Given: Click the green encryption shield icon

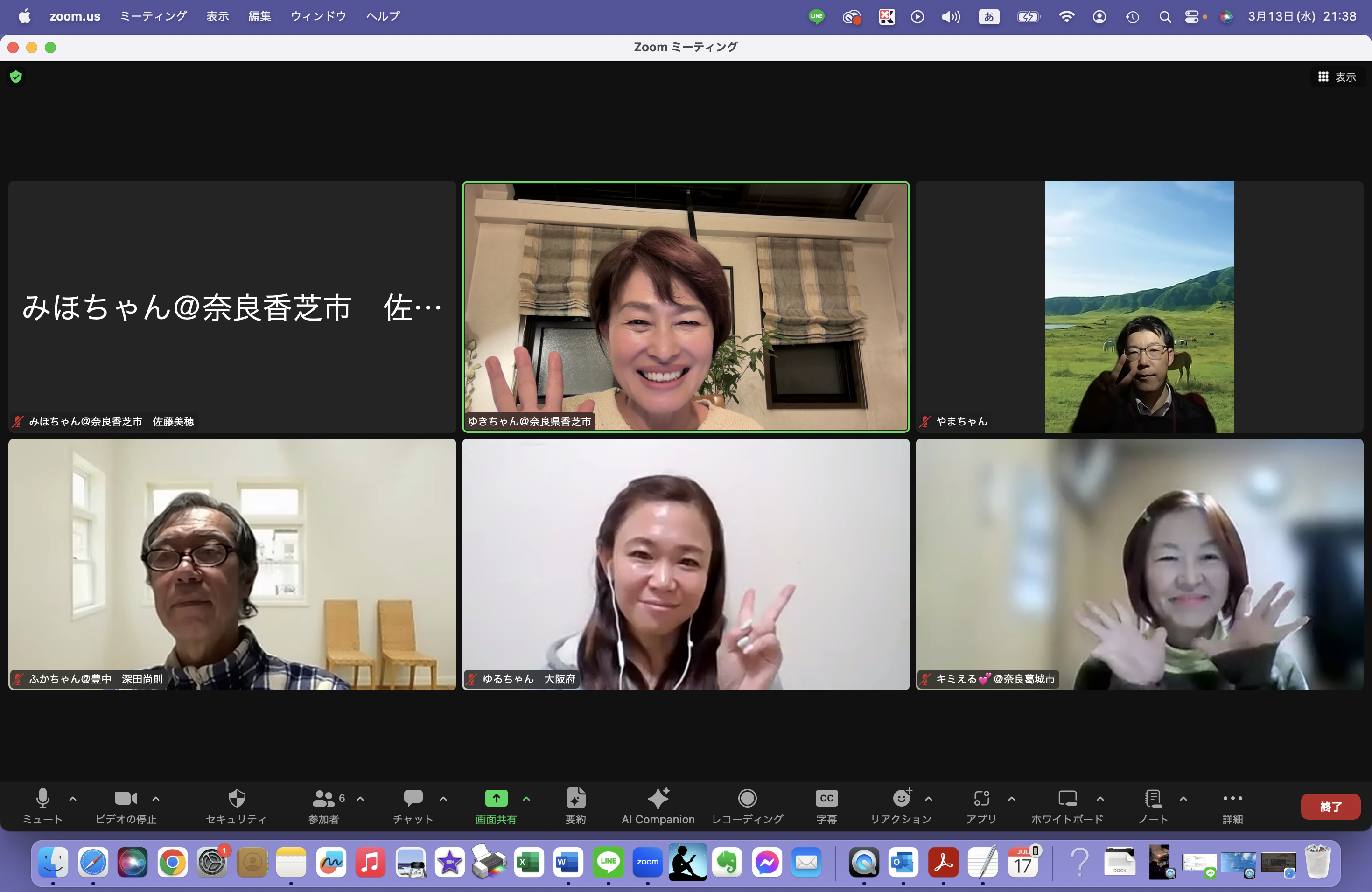Looking at the screenshot, I should [16, 77].
